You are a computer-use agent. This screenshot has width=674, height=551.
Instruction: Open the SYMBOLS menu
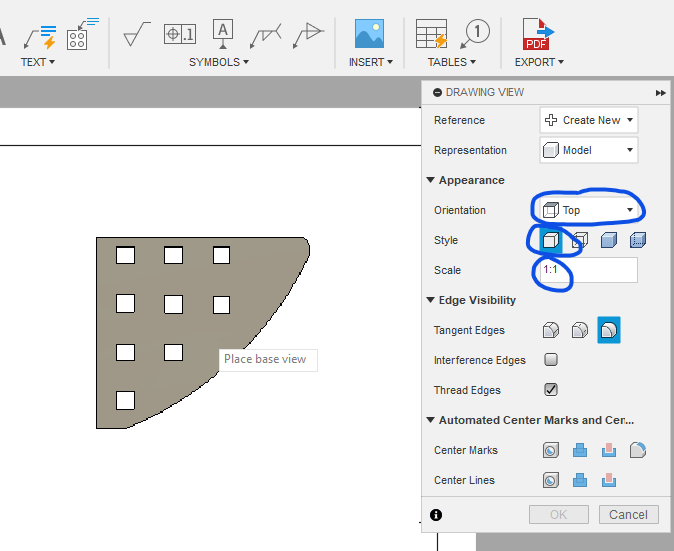coord(219,62)
